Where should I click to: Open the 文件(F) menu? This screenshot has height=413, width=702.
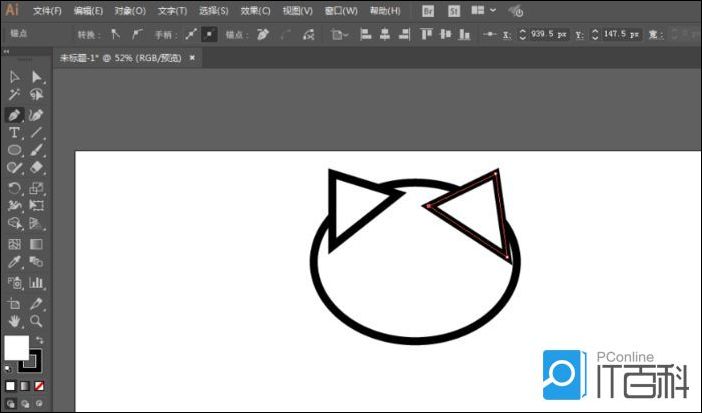tap(47, 11)
